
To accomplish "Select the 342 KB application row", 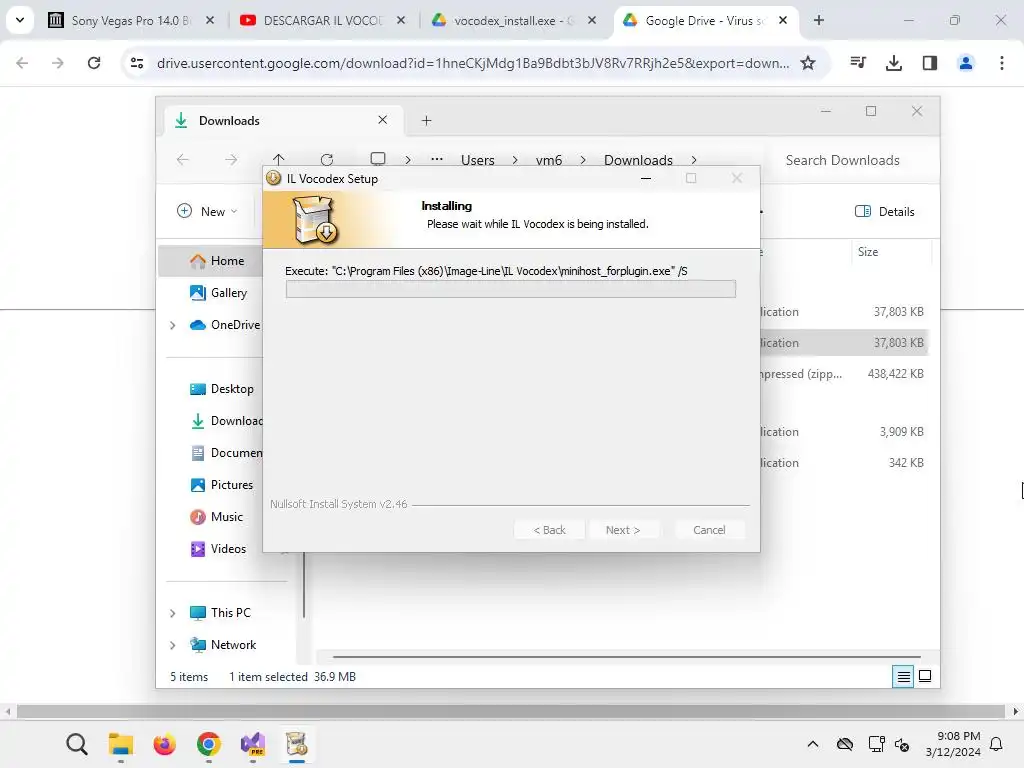I will click(x=845, y=462).
